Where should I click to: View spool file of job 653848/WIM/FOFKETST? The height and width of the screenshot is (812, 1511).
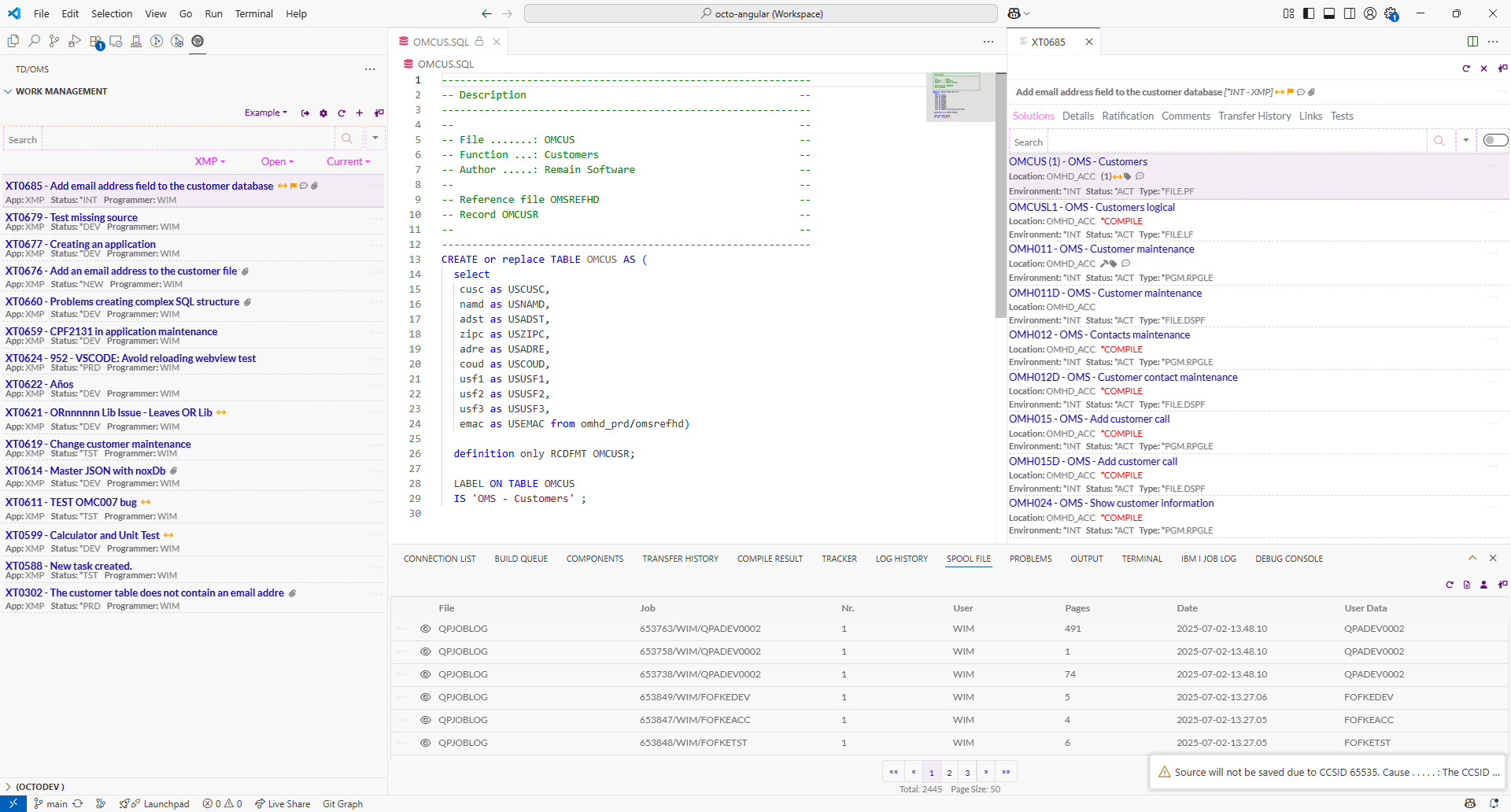[x=426, y=743]
